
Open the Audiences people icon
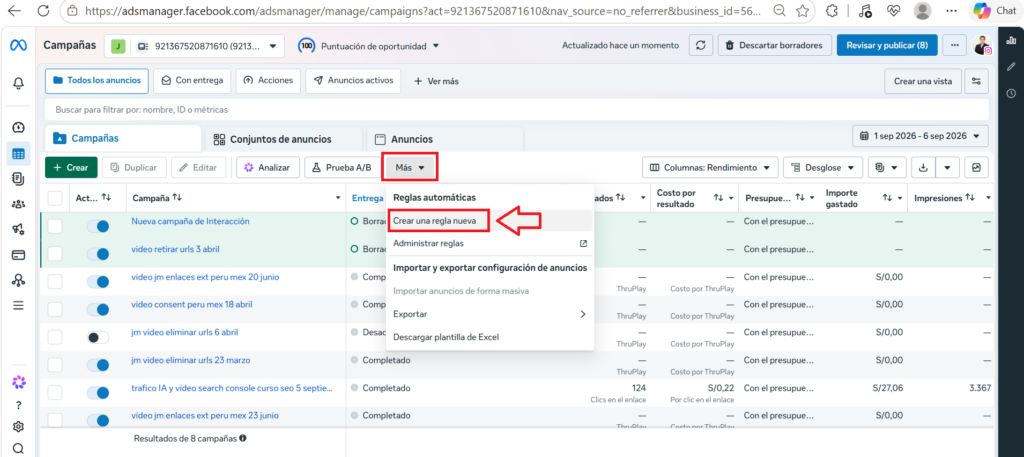(x=18, y=204)
